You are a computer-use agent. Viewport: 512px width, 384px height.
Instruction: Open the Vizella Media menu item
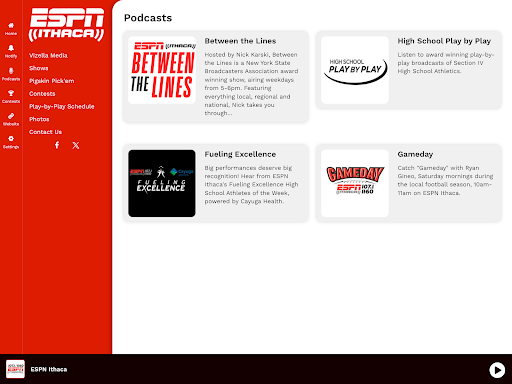click(48, 55)
